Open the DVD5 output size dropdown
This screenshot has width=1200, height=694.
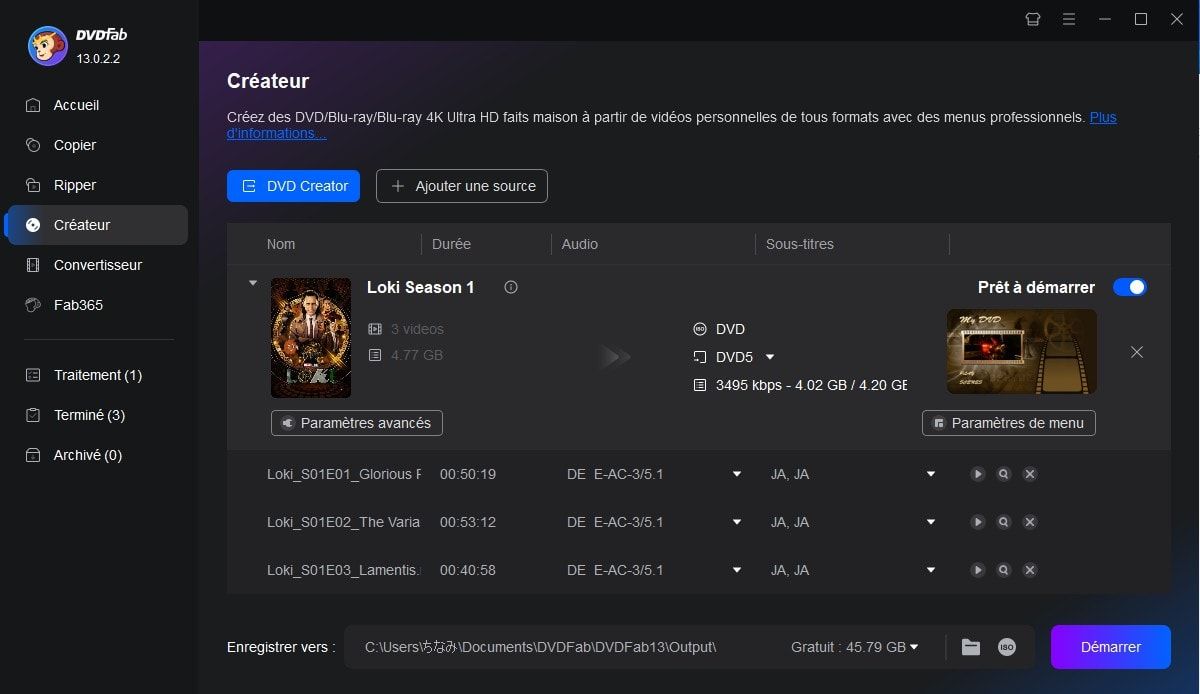coord(770,357)
